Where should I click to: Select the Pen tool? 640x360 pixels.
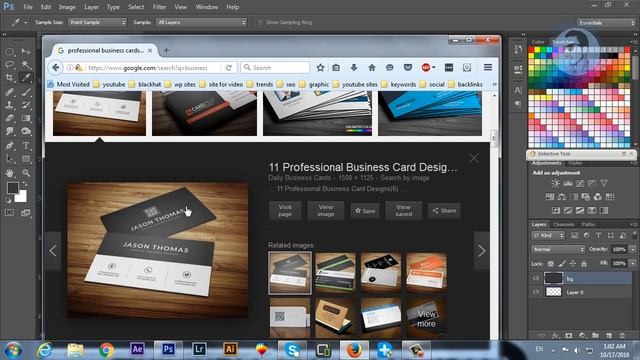(9, 145)
